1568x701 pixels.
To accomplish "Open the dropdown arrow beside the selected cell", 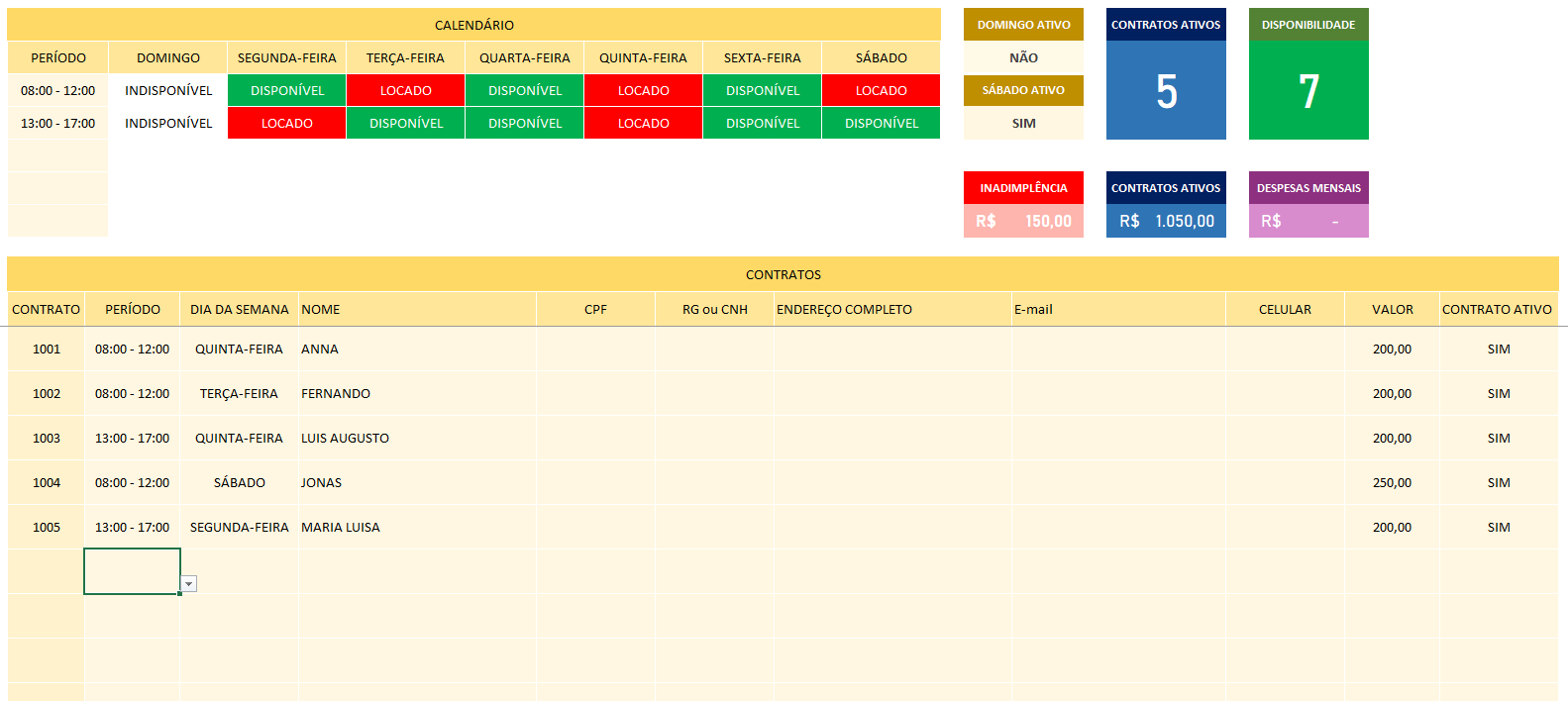I will point(188,584).
